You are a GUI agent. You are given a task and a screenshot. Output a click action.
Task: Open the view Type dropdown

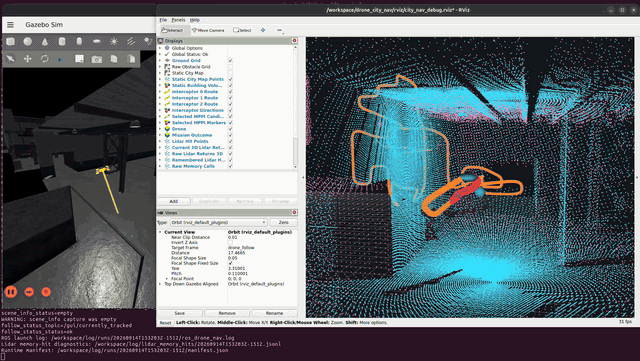[x=218, y=223]
